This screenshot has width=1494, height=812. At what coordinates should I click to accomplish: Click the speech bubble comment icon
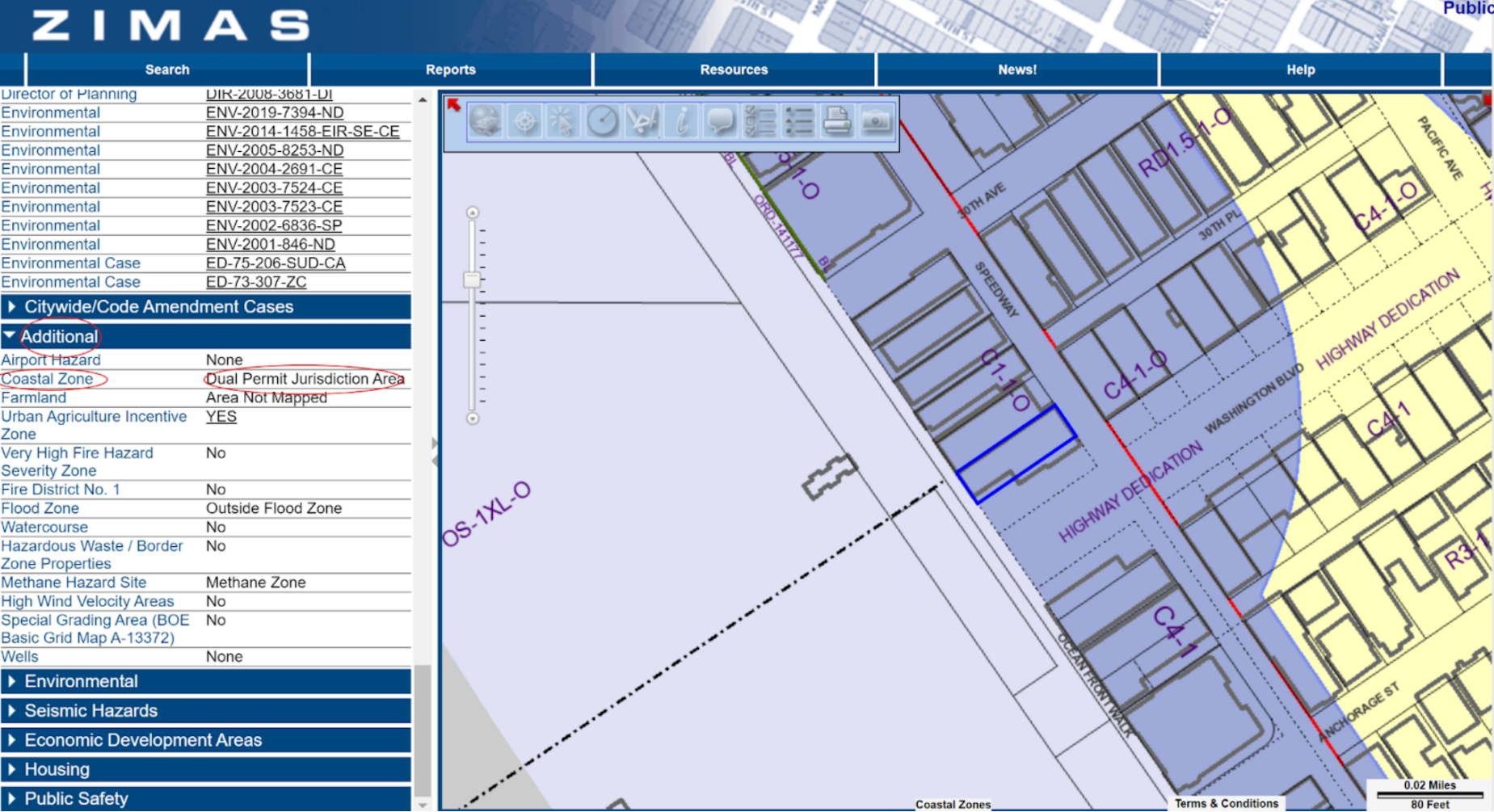tap(720, 122)
